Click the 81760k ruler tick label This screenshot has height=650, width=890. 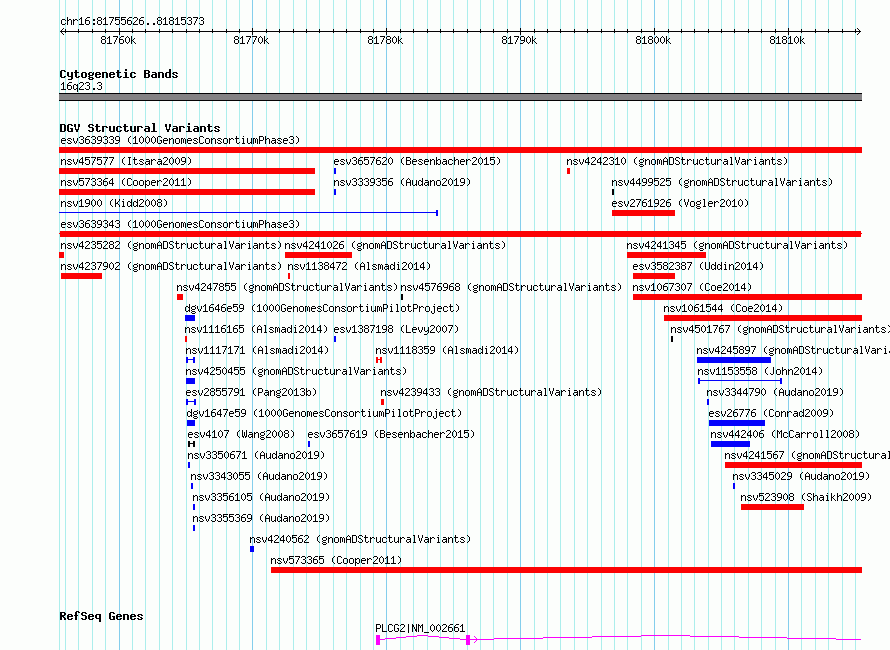tap(118, 40)
